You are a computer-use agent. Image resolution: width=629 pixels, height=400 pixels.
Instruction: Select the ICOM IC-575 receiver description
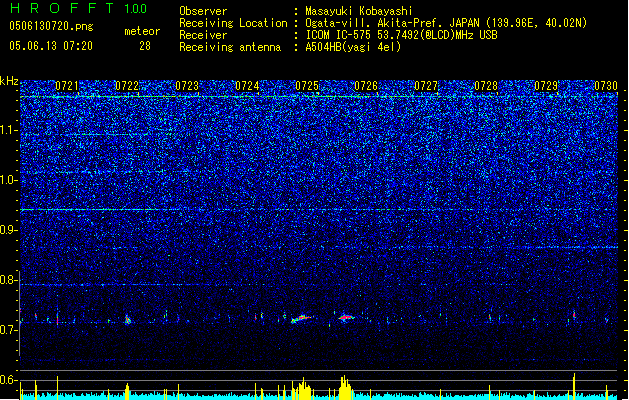[401, 35]
